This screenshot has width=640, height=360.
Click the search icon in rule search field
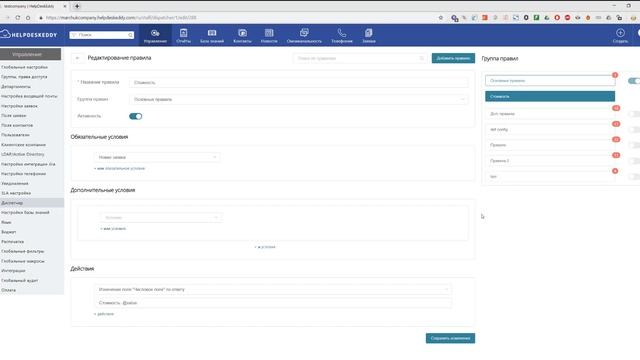click(x=422, y=58)
